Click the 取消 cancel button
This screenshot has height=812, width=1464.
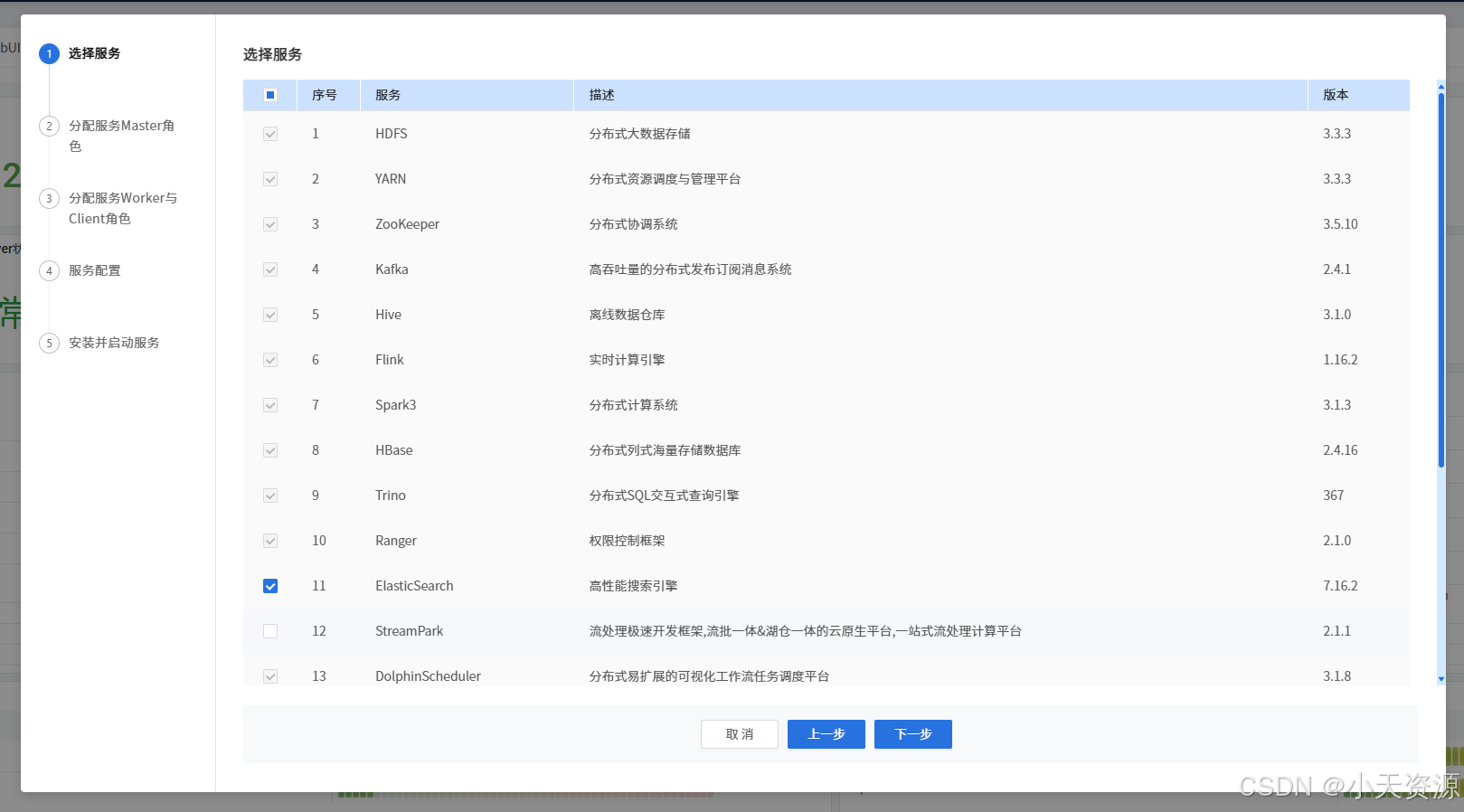[740, 734]
